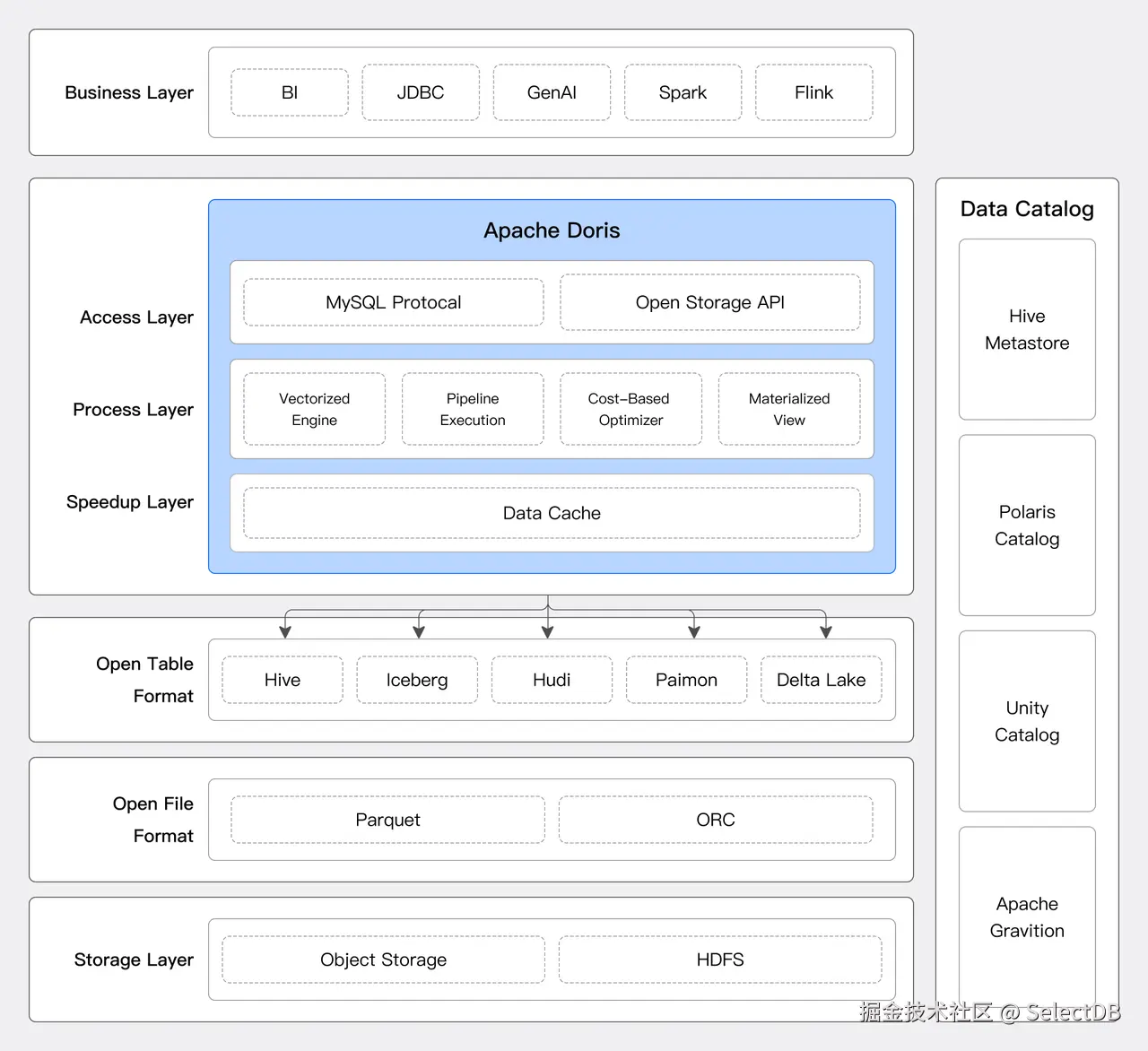Click the BI box in Business Layer
The image size is (1148, 1051).
290,92
